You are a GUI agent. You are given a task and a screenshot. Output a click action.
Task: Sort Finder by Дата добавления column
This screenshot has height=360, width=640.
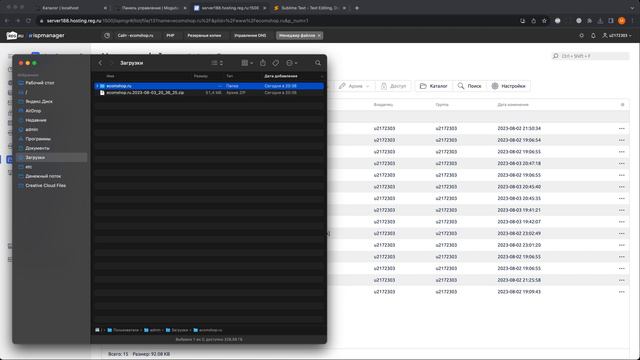281,76
